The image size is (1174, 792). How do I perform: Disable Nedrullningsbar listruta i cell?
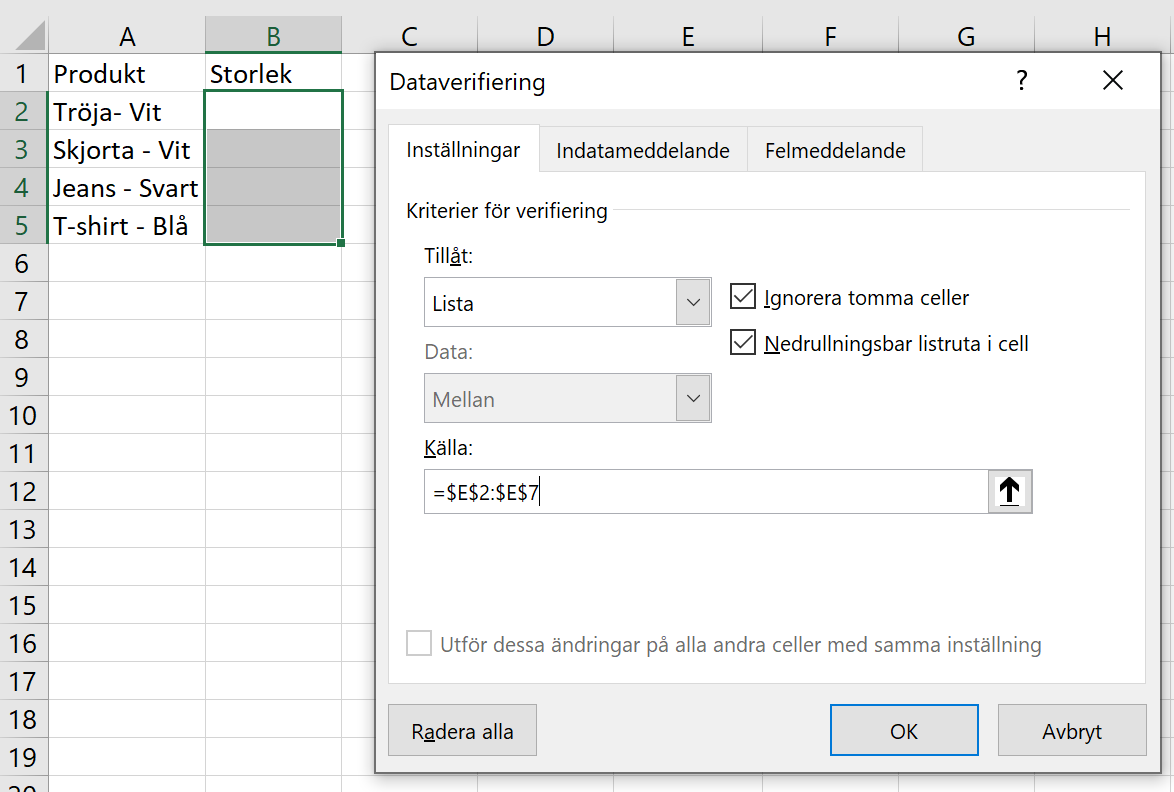tap(743, 343)
